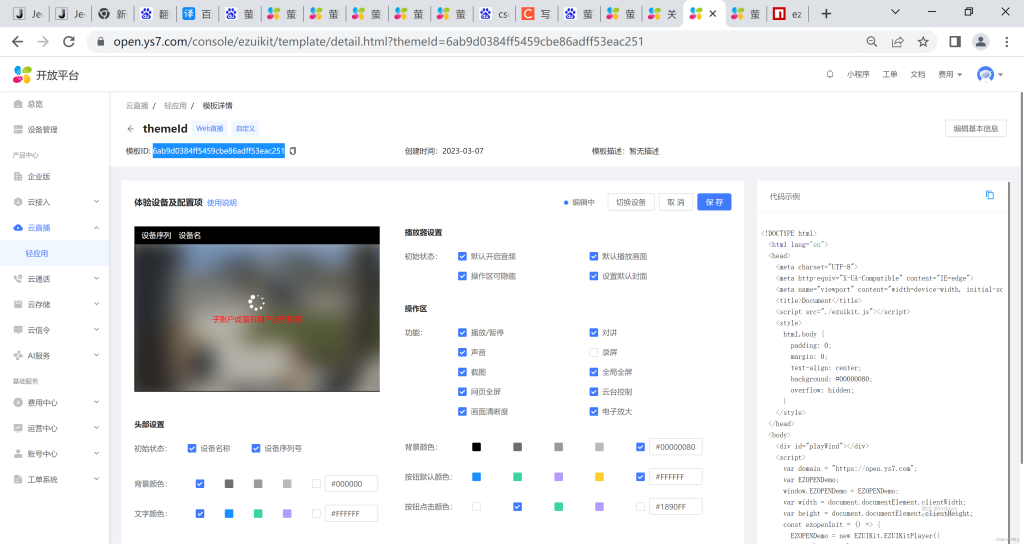1024x544 pixels.
Task: Pick the black 背景颜色 swatch in 操作区
Action: pos(477,447)
